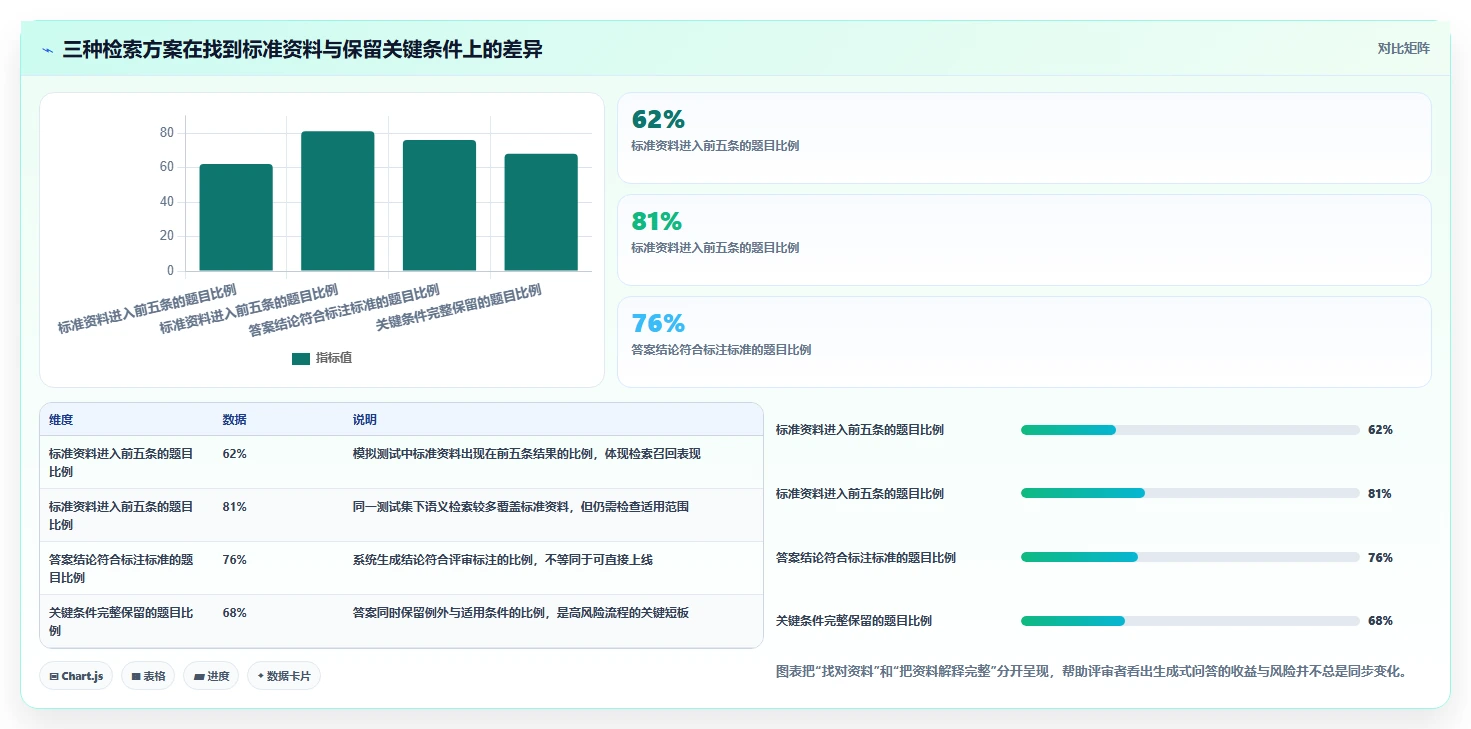Click the 关键条件完整保留 progress row label

point(854,621)
